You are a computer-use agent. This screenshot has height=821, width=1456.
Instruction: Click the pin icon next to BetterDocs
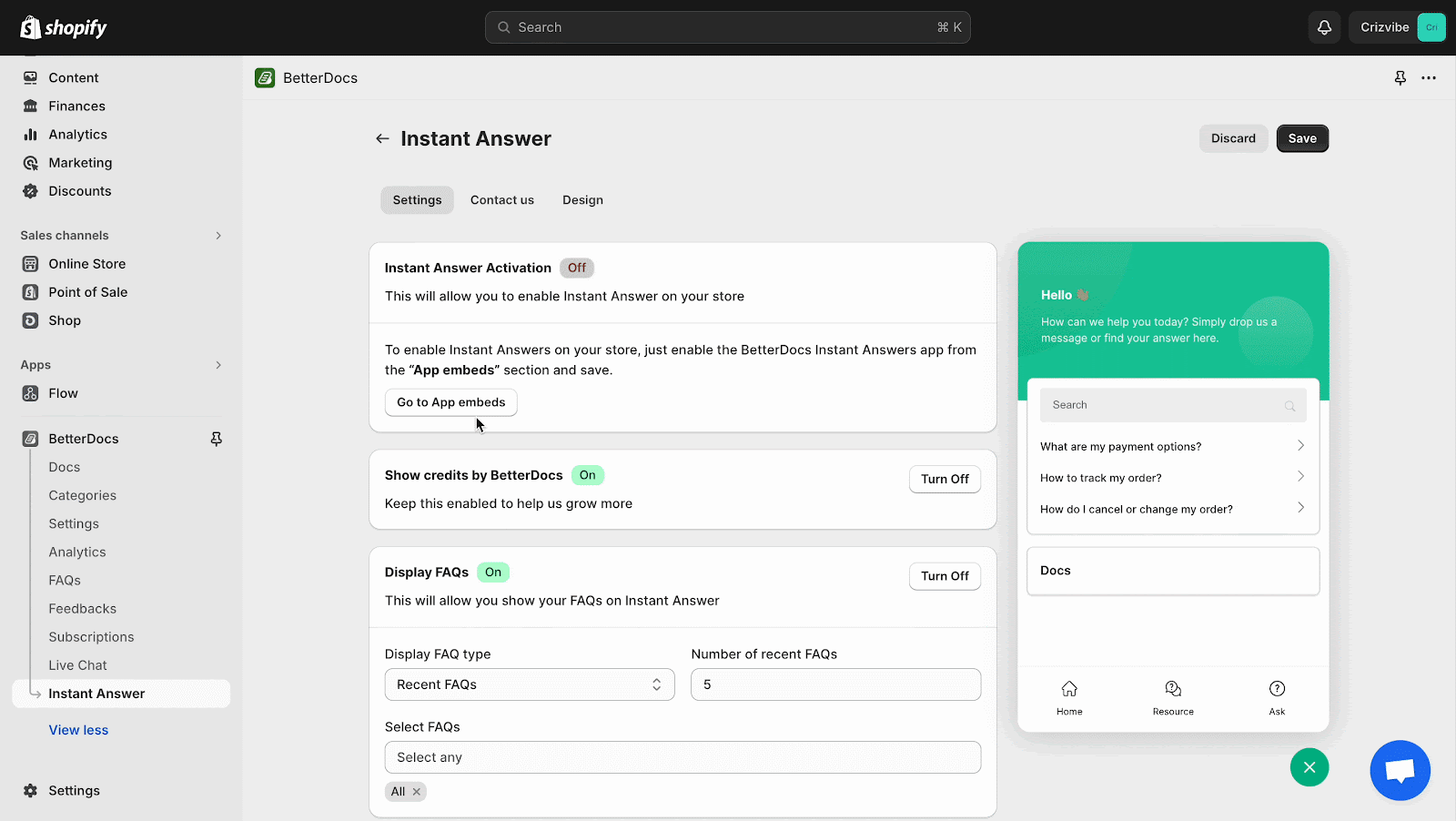click(x=216, y=438)
